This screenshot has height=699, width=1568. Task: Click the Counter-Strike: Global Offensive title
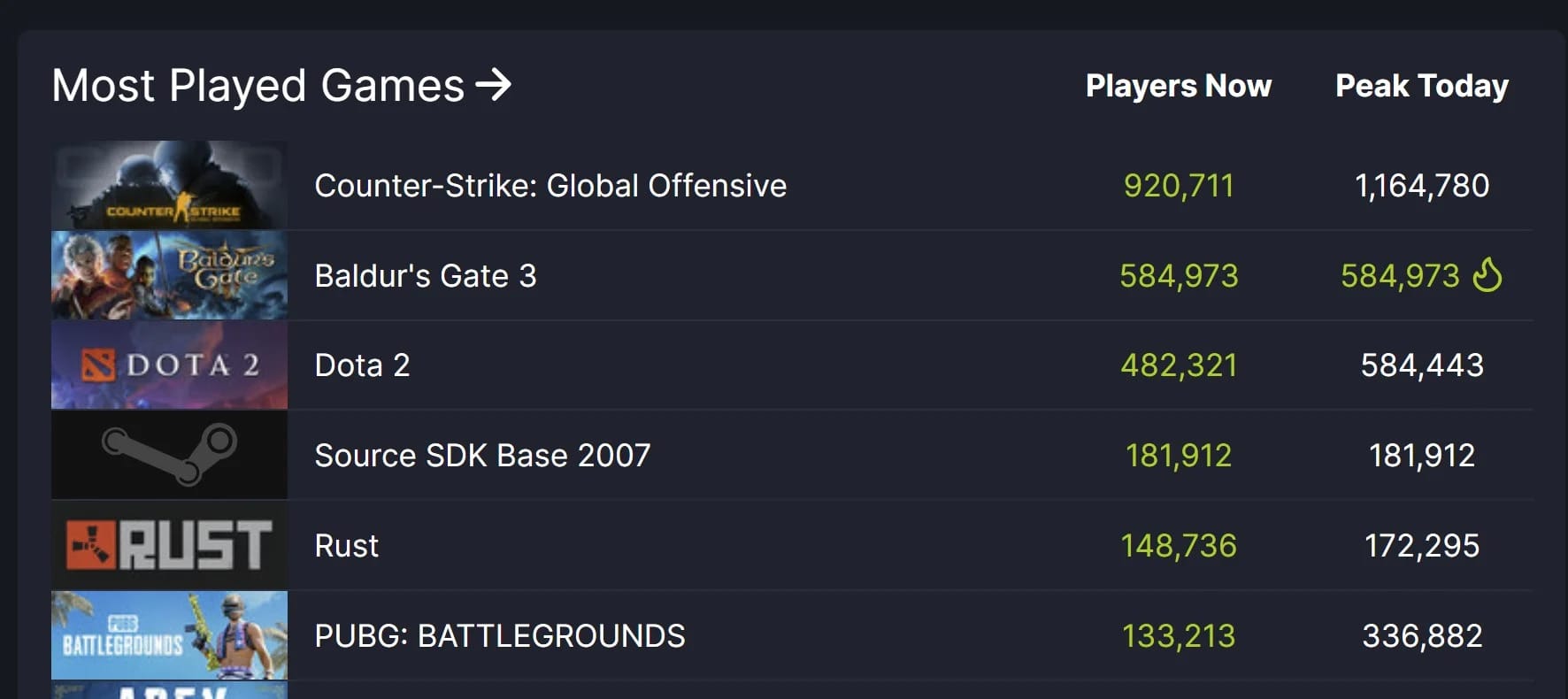coord(550,186)
